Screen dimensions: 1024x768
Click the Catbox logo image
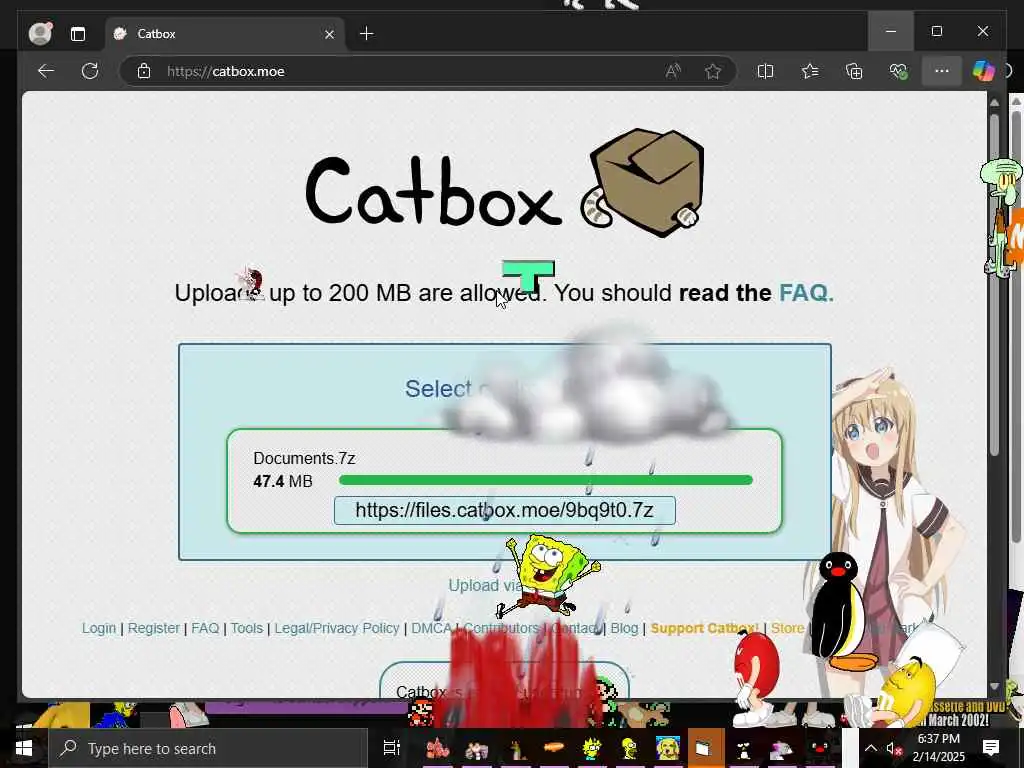tap(504, 184)
